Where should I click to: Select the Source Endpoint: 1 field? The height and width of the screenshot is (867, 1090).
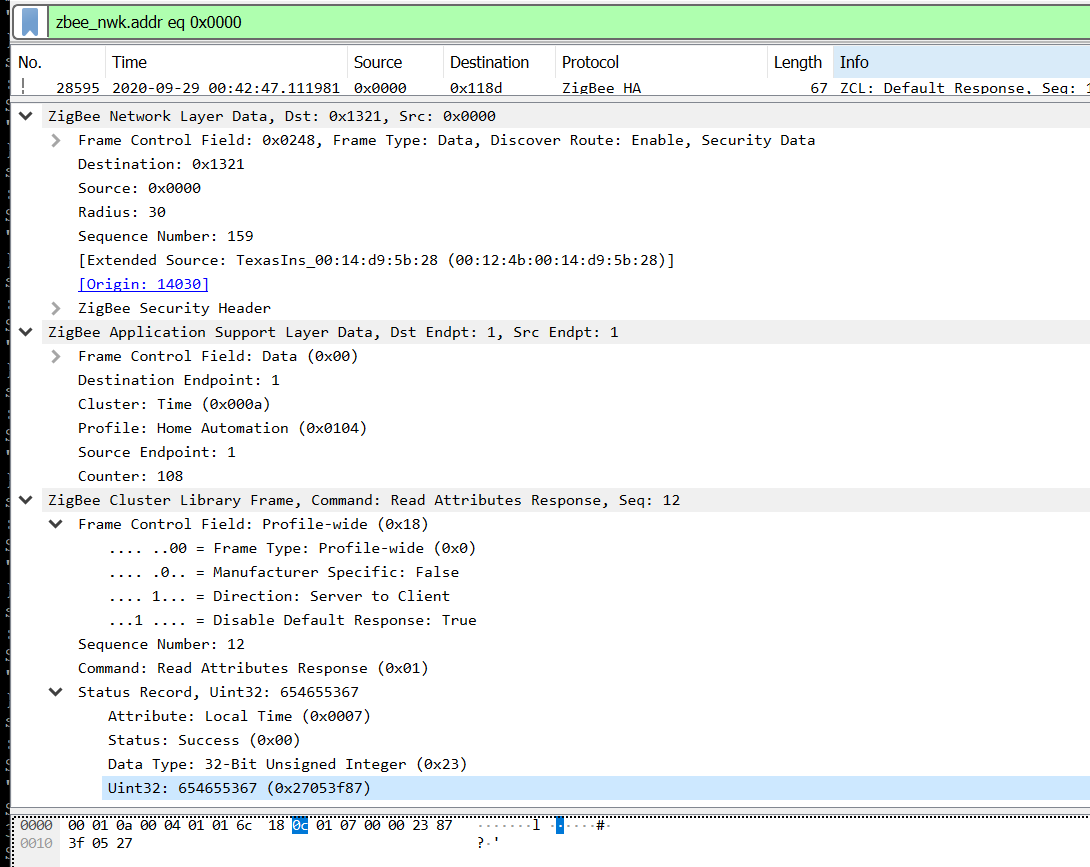click(x=157, y=452)
